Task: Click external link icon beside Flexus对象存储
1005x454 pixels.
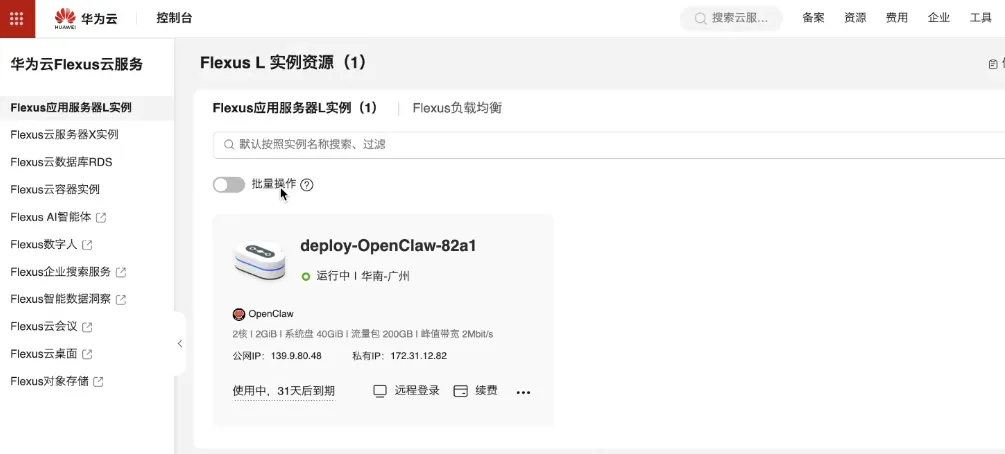Action: click(98, 382)
